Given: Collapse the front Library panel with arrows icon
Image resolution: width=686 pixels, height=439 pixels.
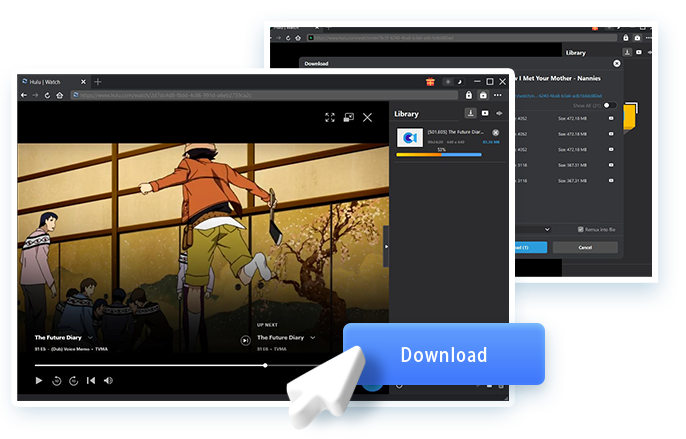Looking at the screenshot, I should (x=499, y=113).
